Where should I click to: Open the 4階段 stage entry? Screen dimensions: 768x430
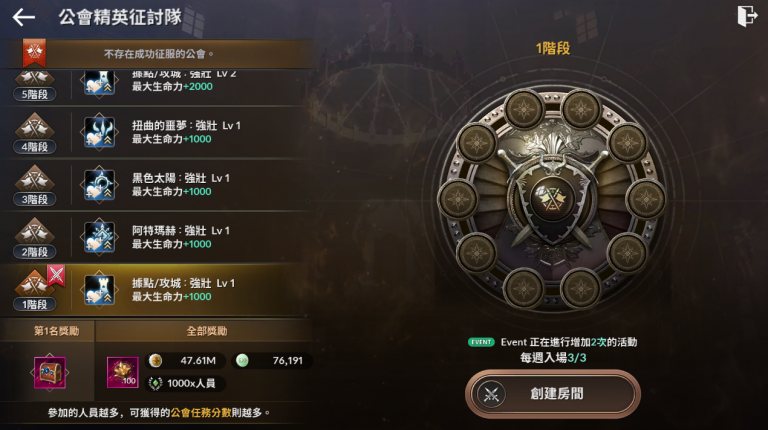tap(157, 133)
